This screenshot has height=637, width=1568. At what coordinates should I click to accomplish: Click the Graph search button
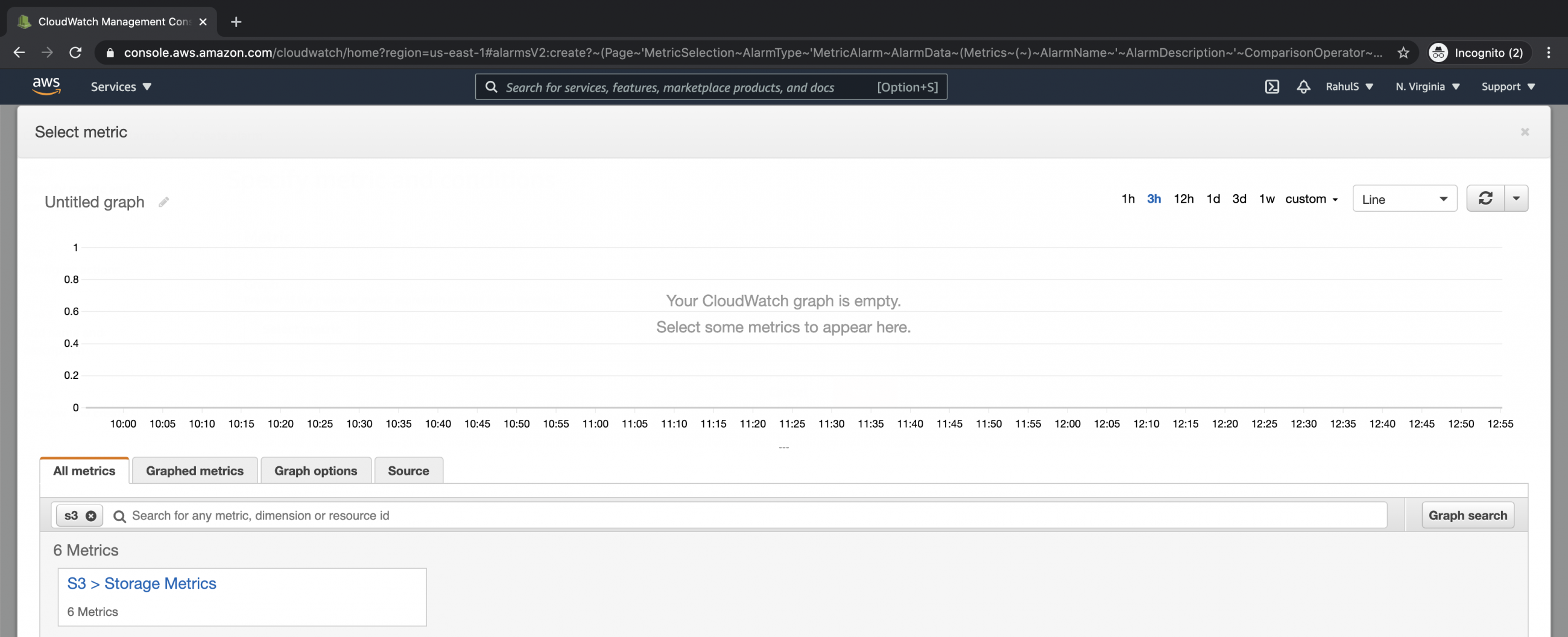(x=1467, y=515)
